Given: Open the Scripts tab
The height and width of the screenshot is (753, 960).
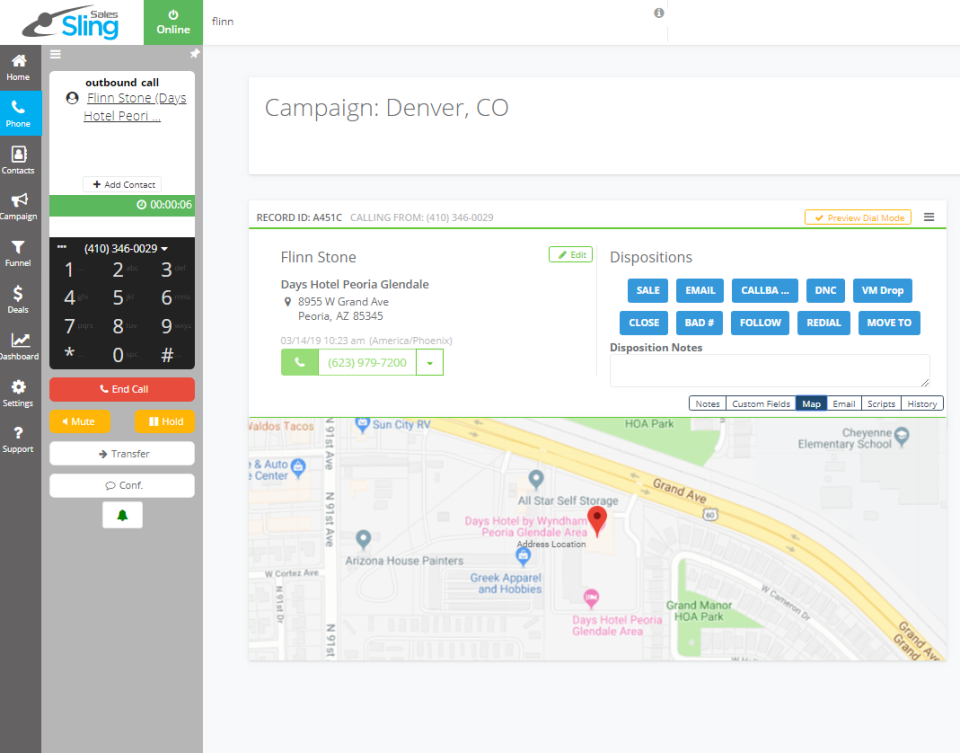Looking at the screenshot, I should pyautogui.click(x=881, y=403).
